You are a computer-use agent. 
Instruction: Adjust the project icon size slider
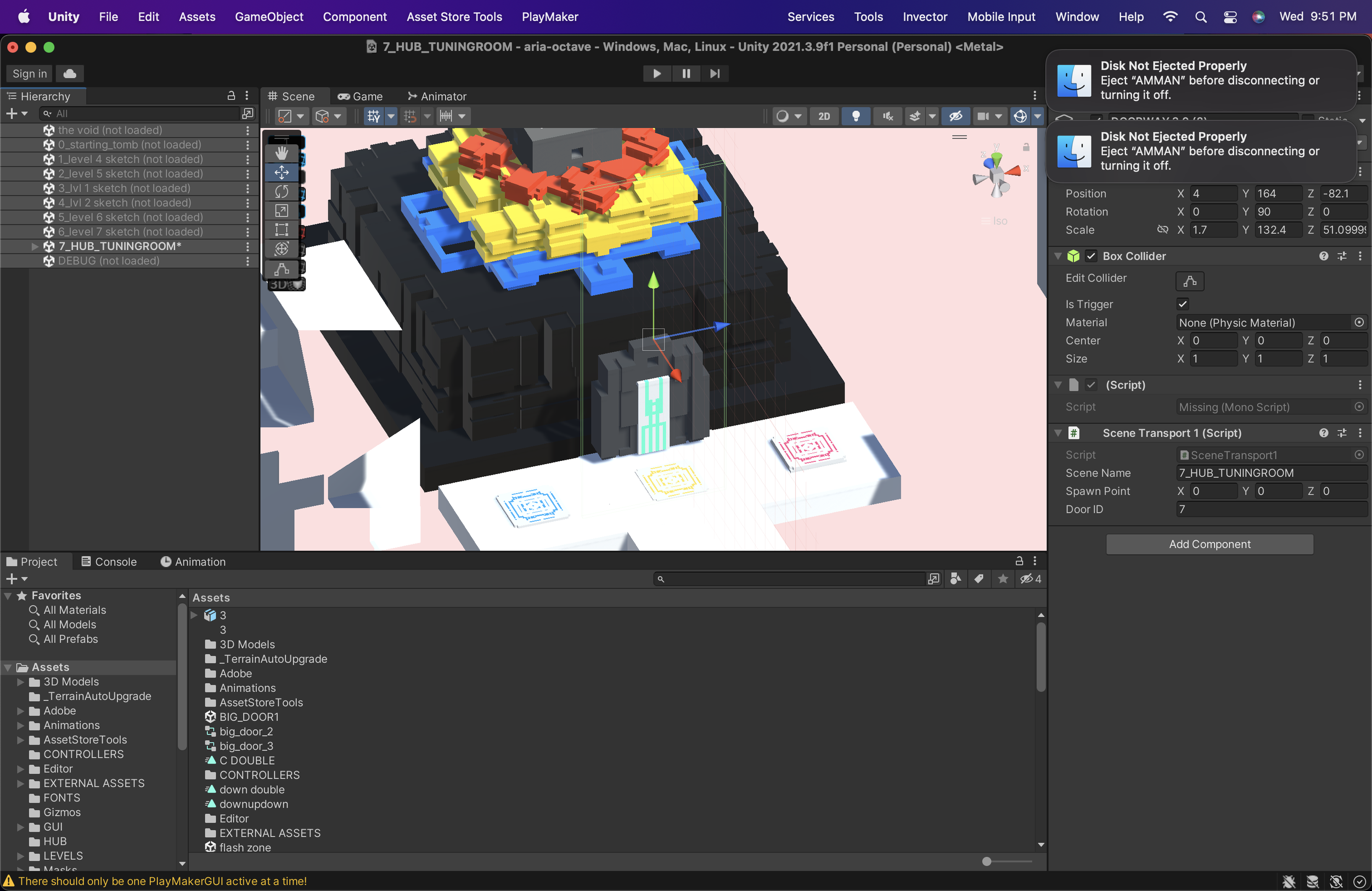click(x=987, y=861)
